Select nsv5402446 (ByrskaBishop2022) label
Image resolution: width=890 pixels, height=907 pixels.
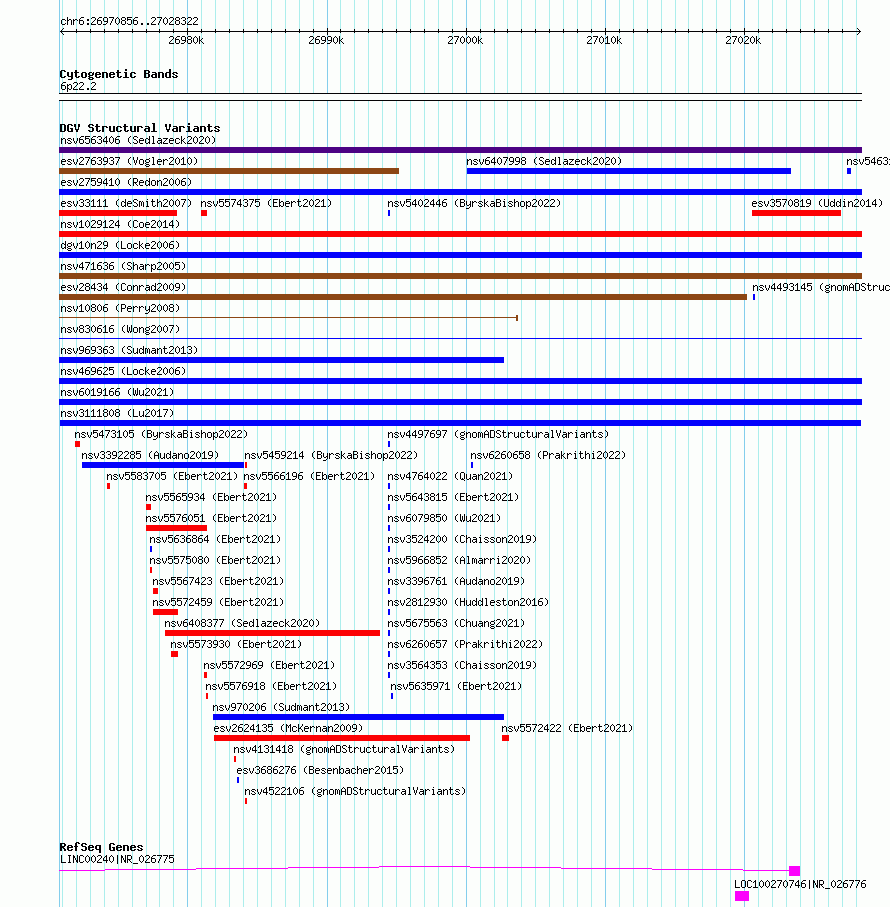(x=474, y=203)
